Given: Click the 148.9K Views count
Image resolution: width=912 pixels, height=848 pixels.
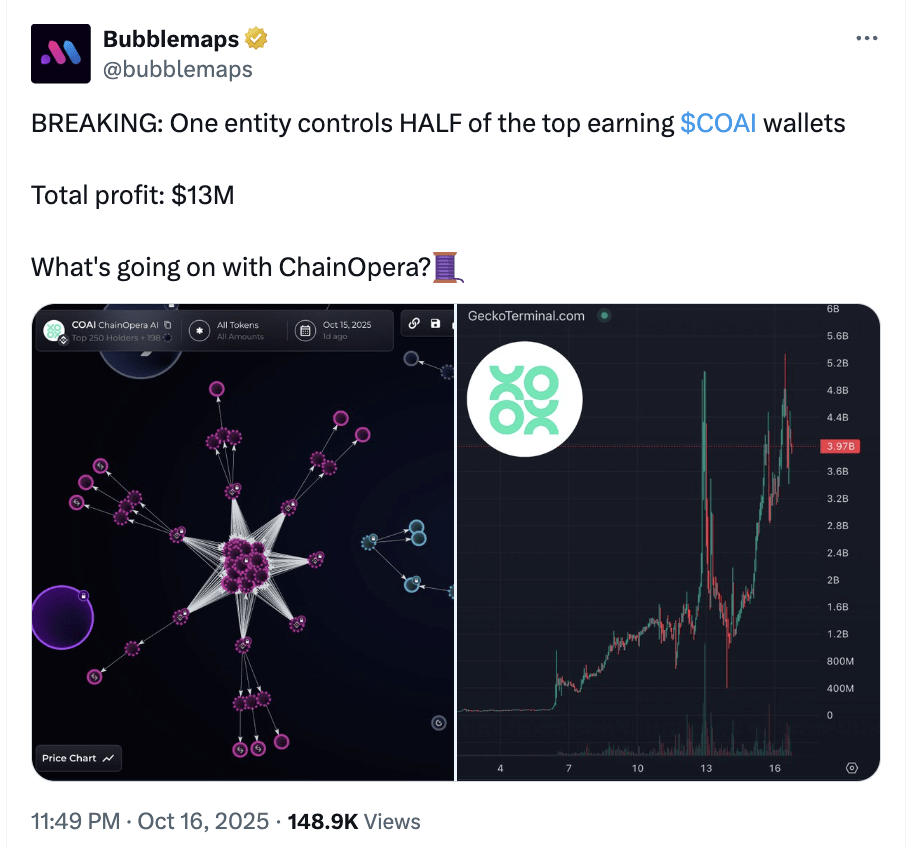Looking at the screenshot, I should 353,822.
